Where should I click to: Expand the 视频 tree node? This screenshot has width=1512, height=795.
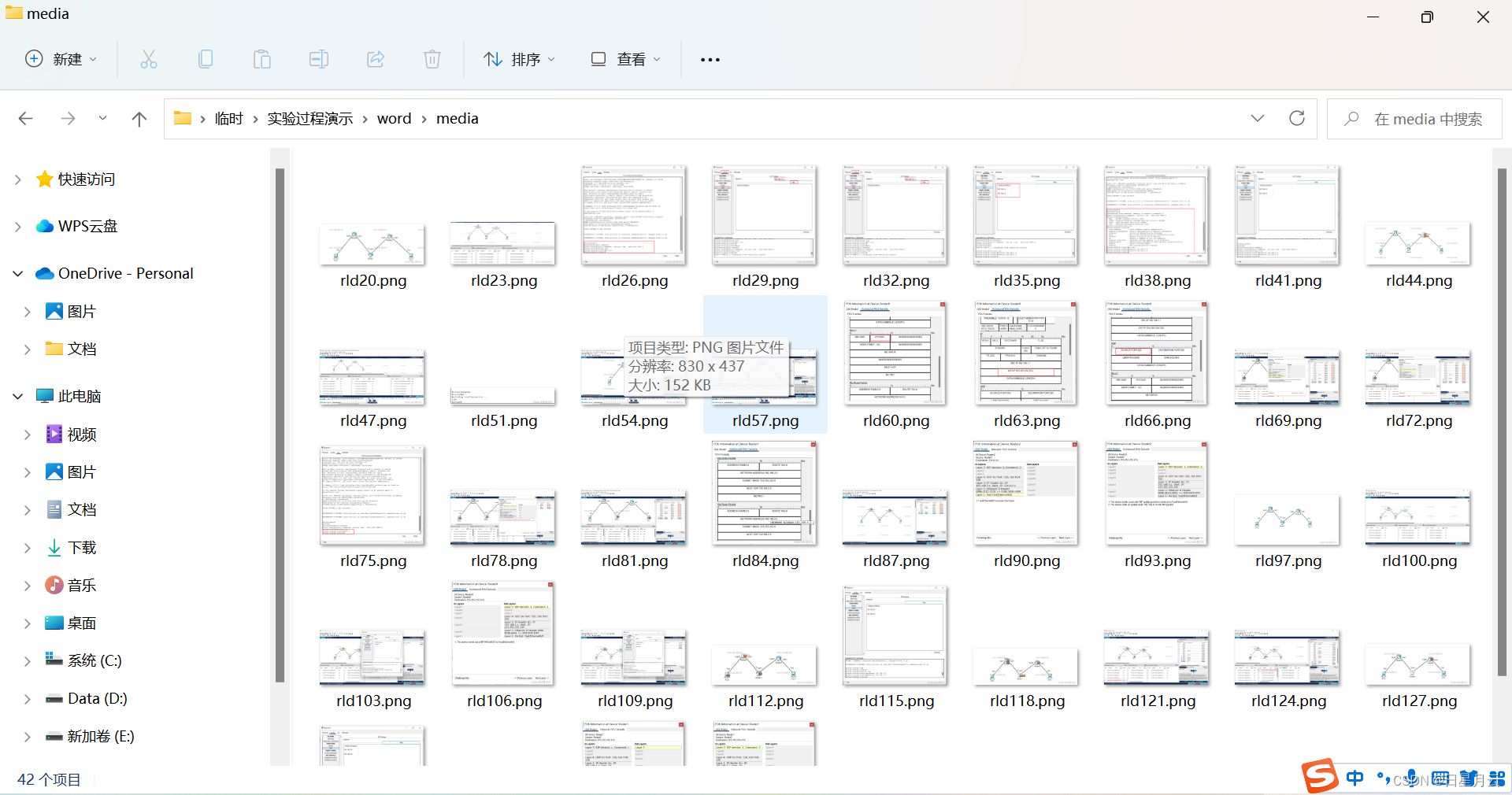(x=27, y=434)
